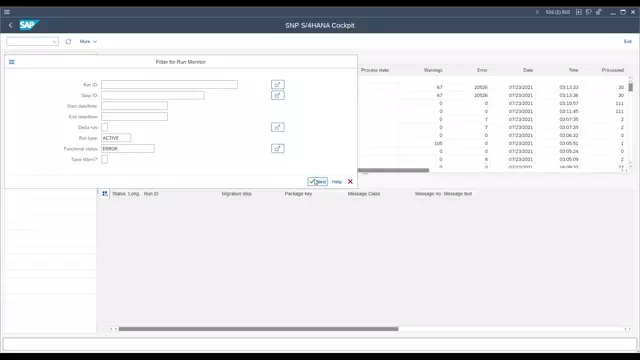Select the row with time 03:05:24
640x360 pixels.
tap(492, 151)
